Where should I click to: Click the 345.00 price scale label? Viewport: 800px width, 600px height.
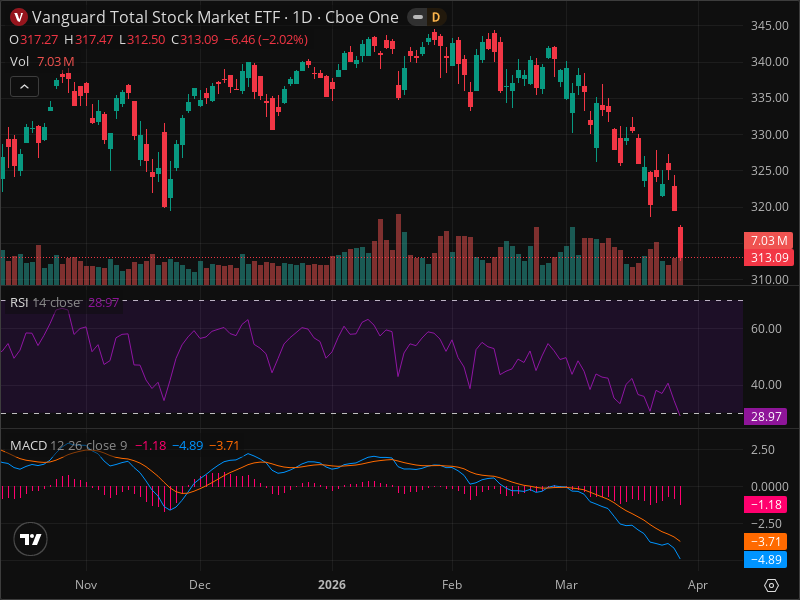coord(769,26)
